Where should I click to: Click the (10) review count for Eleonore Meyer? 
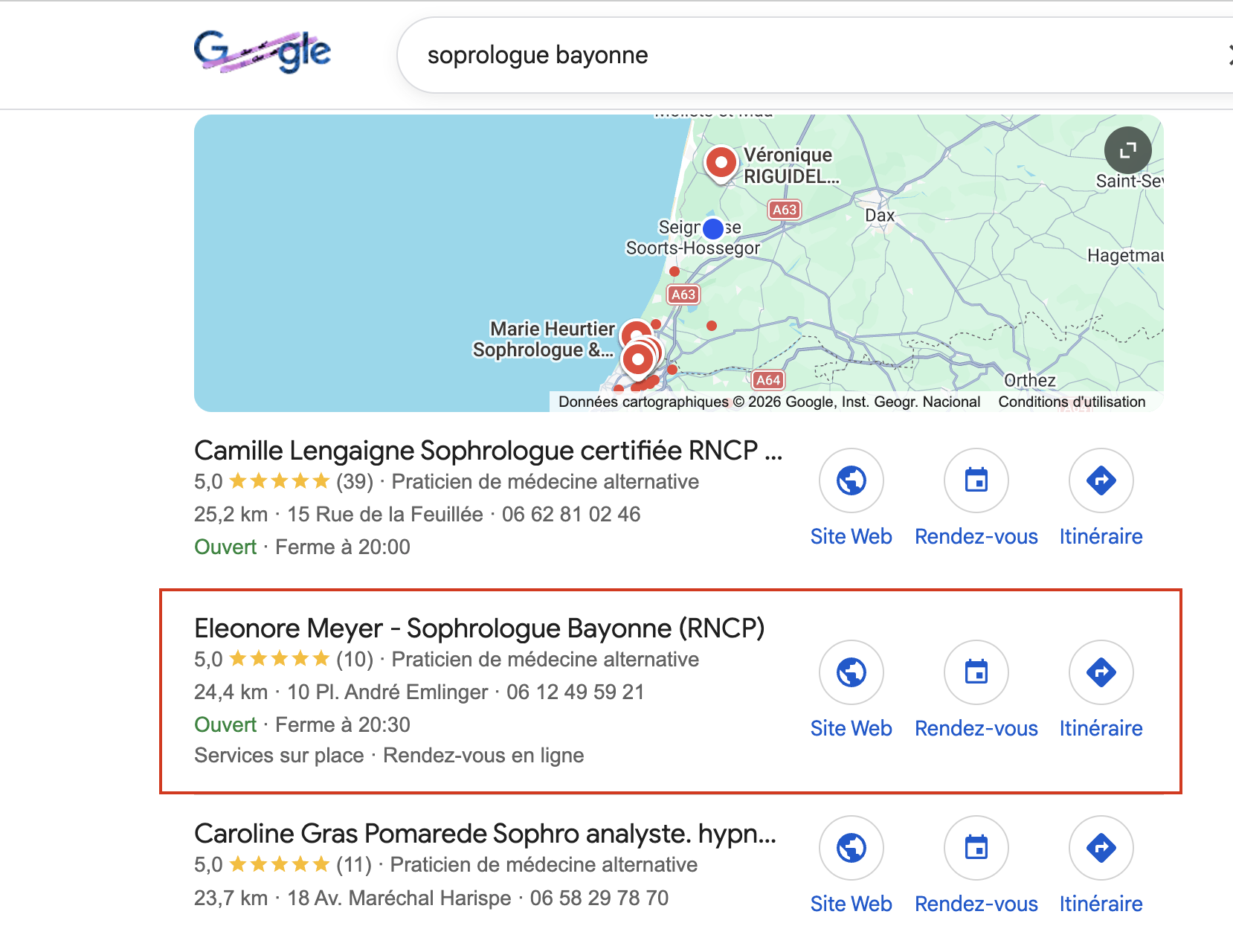click(355, 660)
